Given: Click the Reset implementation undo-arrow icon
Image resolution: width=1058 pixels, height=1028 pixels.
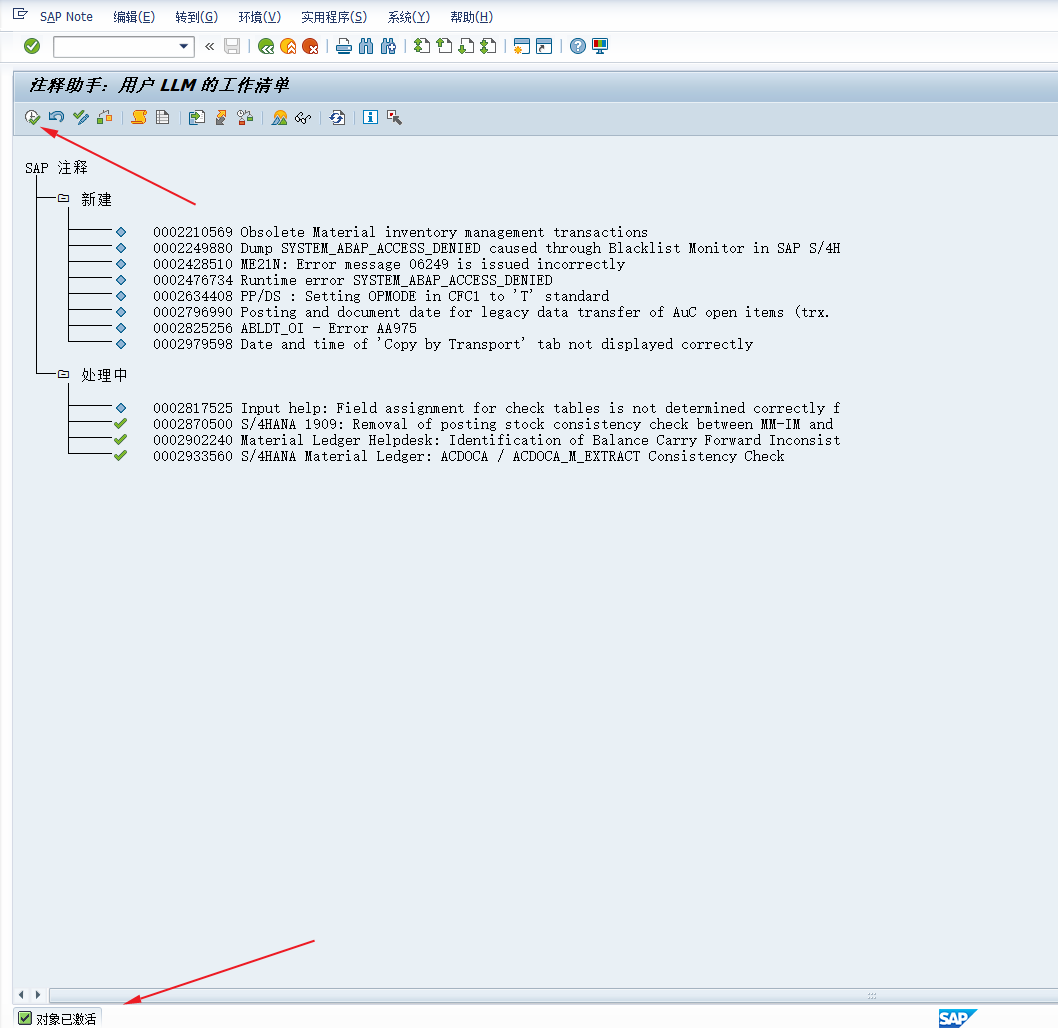Looking at the screenshot, I should pos(57,117).
